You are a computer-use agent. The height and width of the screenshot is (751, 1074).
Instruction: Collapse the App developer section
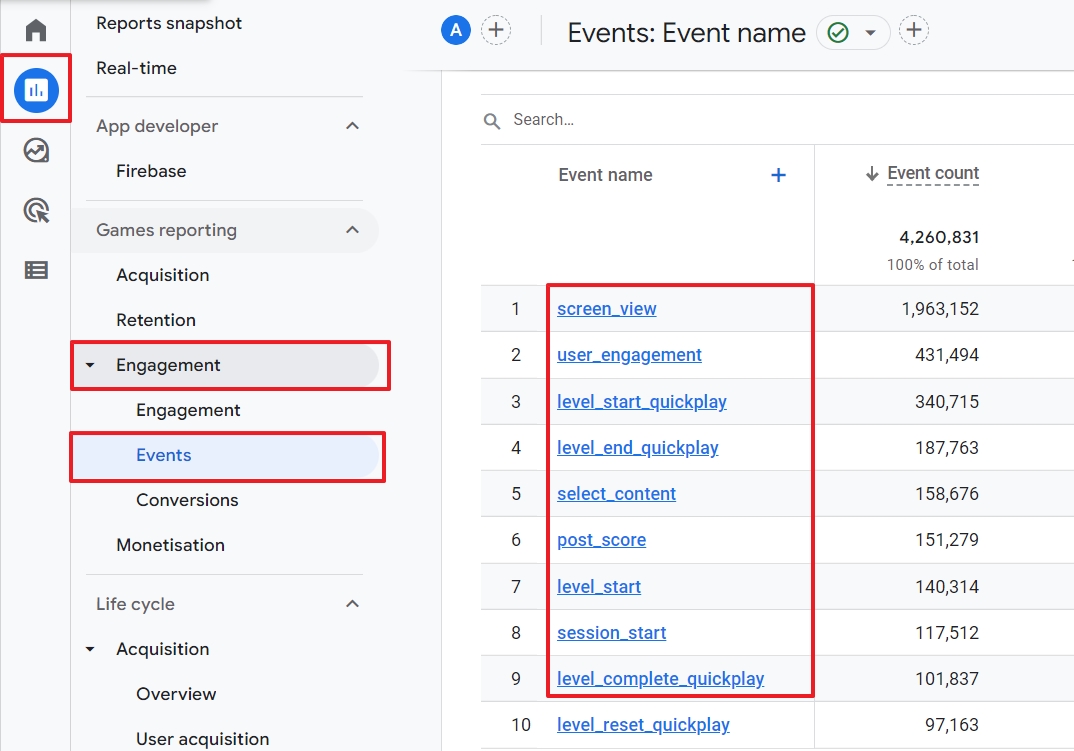pyautogui.click(x=352, y=126)
